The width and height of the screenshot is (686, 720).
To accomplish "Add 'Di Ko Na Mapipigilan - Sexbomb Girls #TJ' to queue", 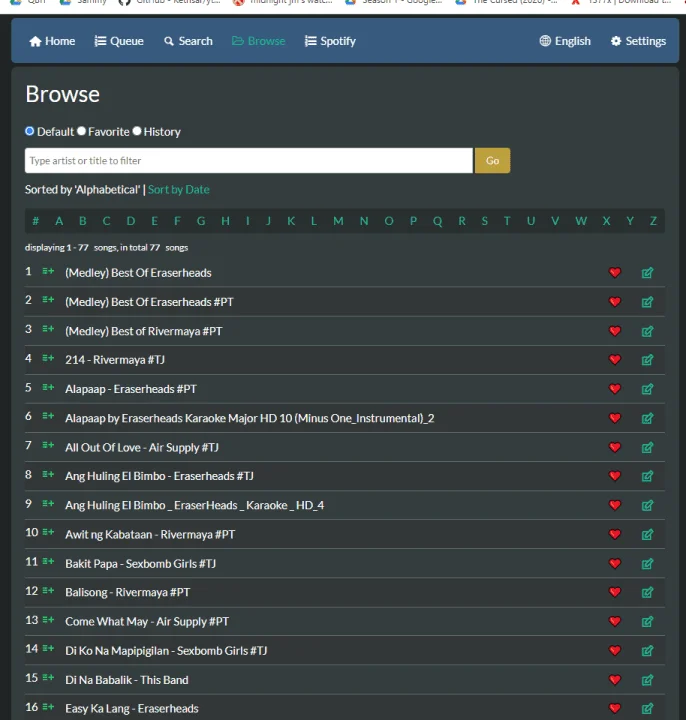I will (x=48, y=649).
